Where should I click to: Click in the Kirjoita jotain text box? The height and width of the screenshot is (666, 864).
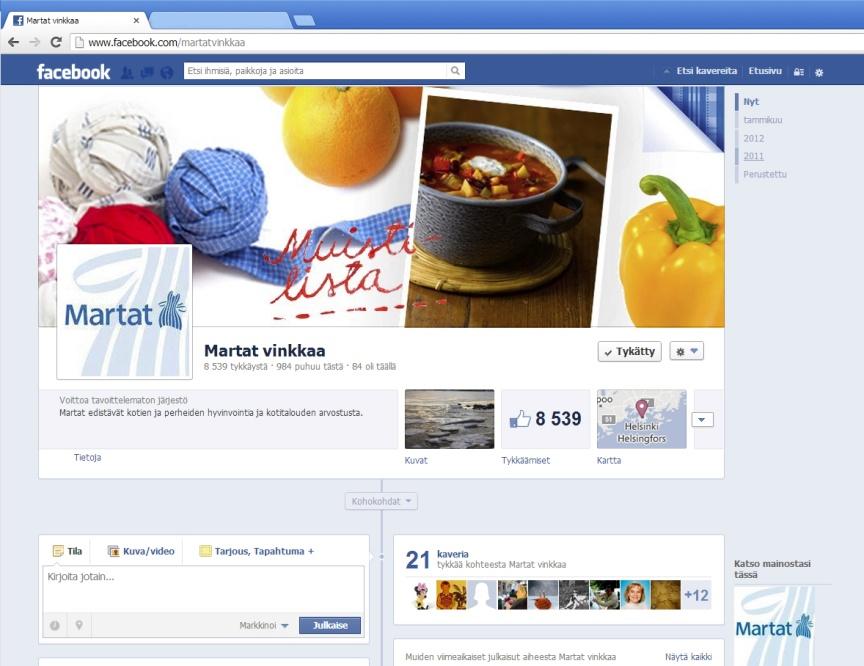[203, 589]
